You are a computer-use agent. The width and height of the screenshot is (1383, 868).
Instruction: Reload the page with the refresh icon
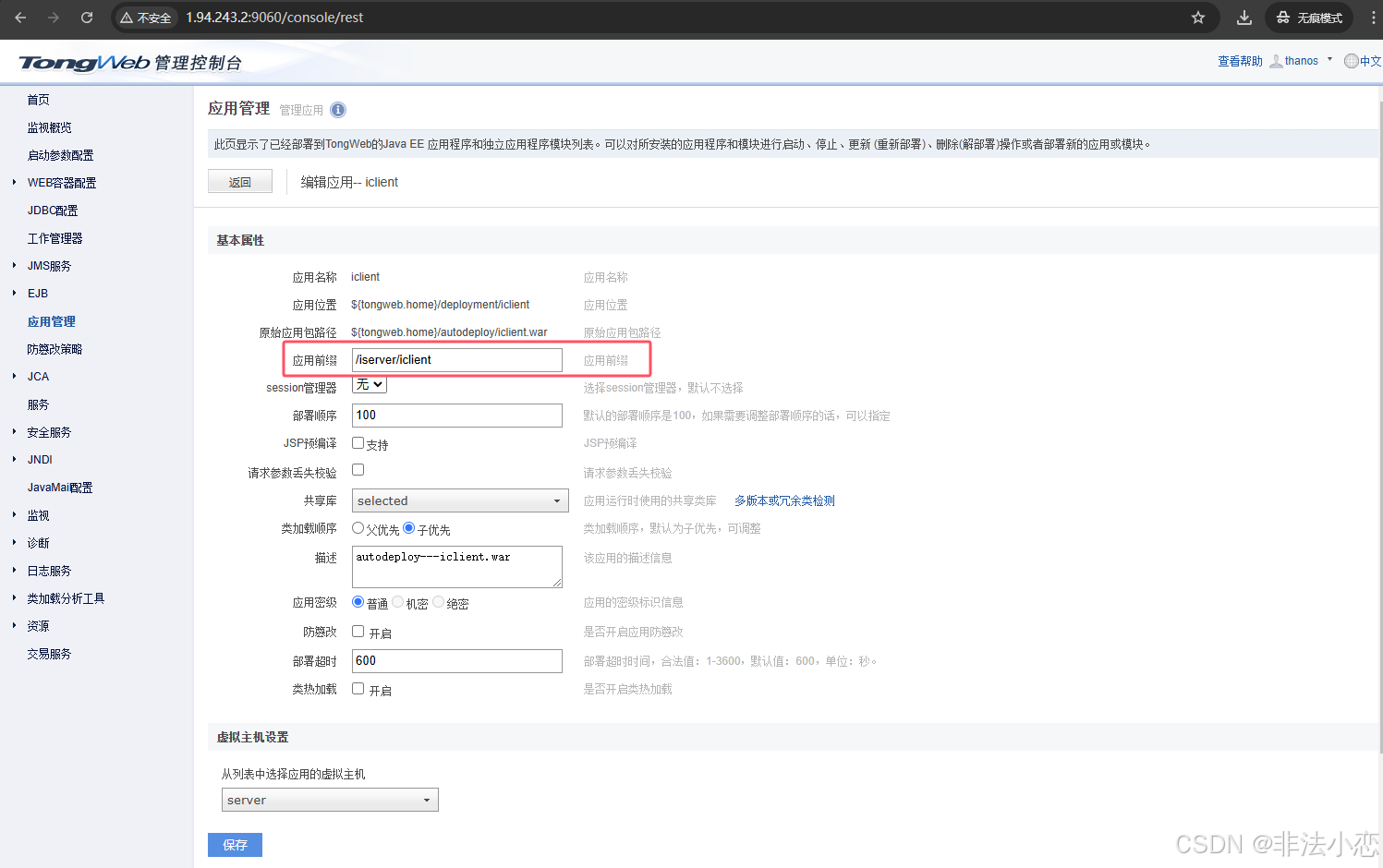coord(87,18)
